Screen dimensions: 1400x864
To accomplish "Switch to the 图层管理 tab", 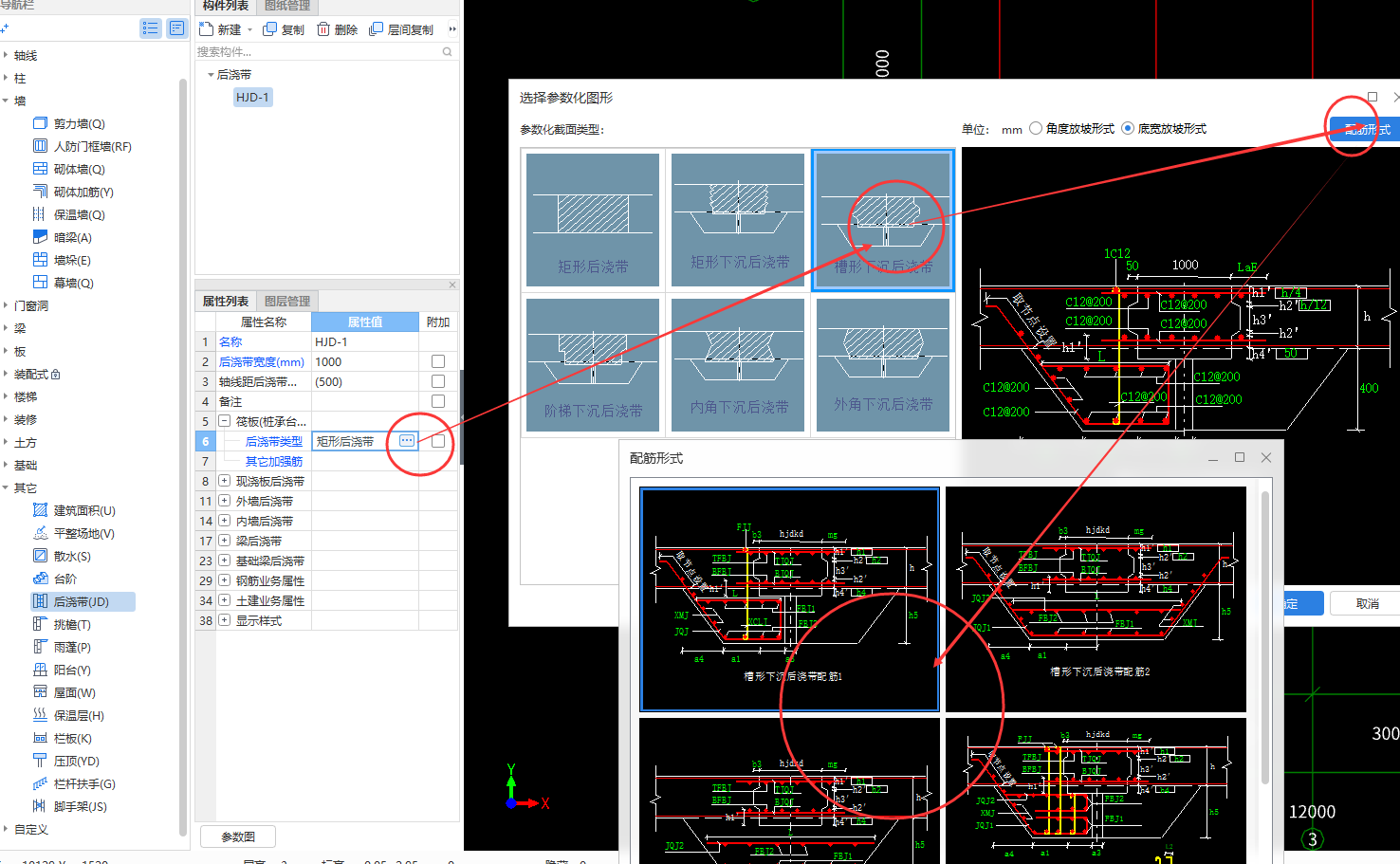I will pyautogui.click(x=287, y=301).
